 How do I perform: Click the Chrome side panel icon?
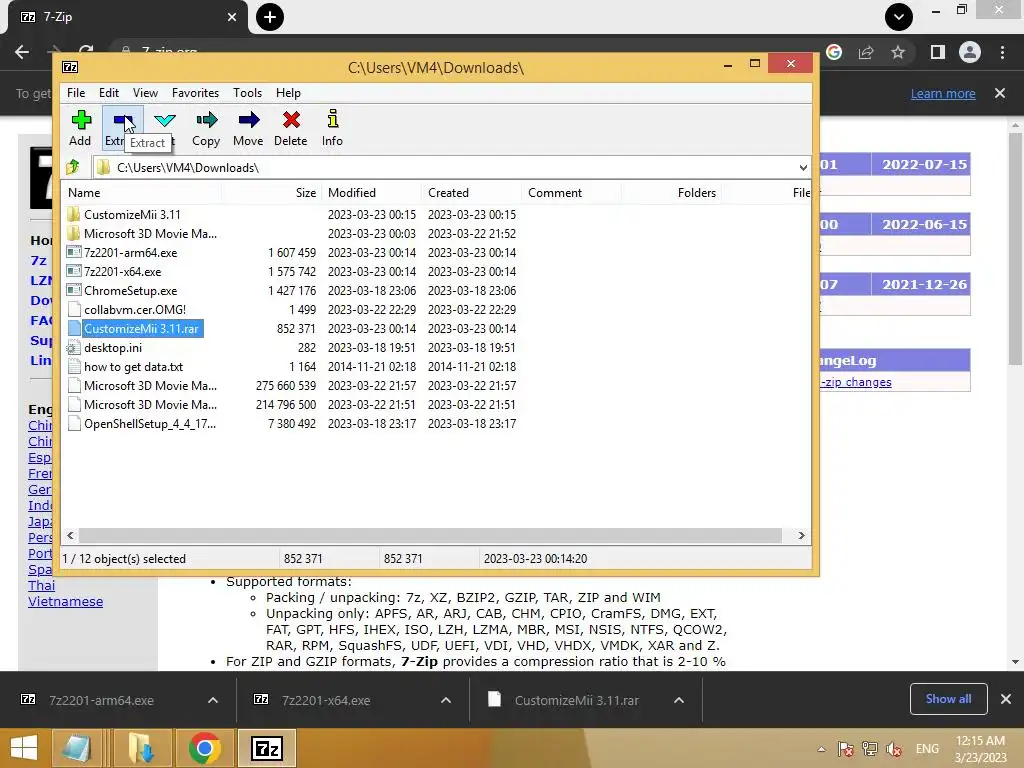click(938, 52)
